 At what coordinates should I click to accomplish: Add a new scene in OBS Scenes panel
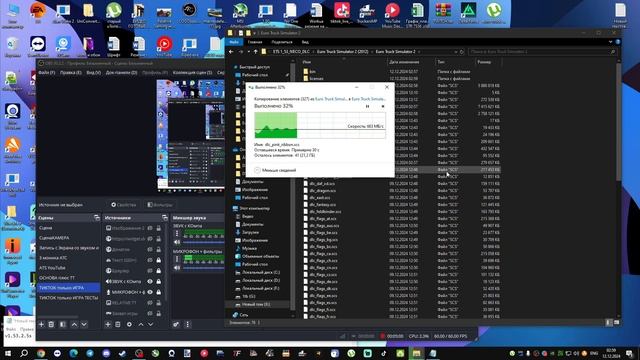click(x=41, y=324)
